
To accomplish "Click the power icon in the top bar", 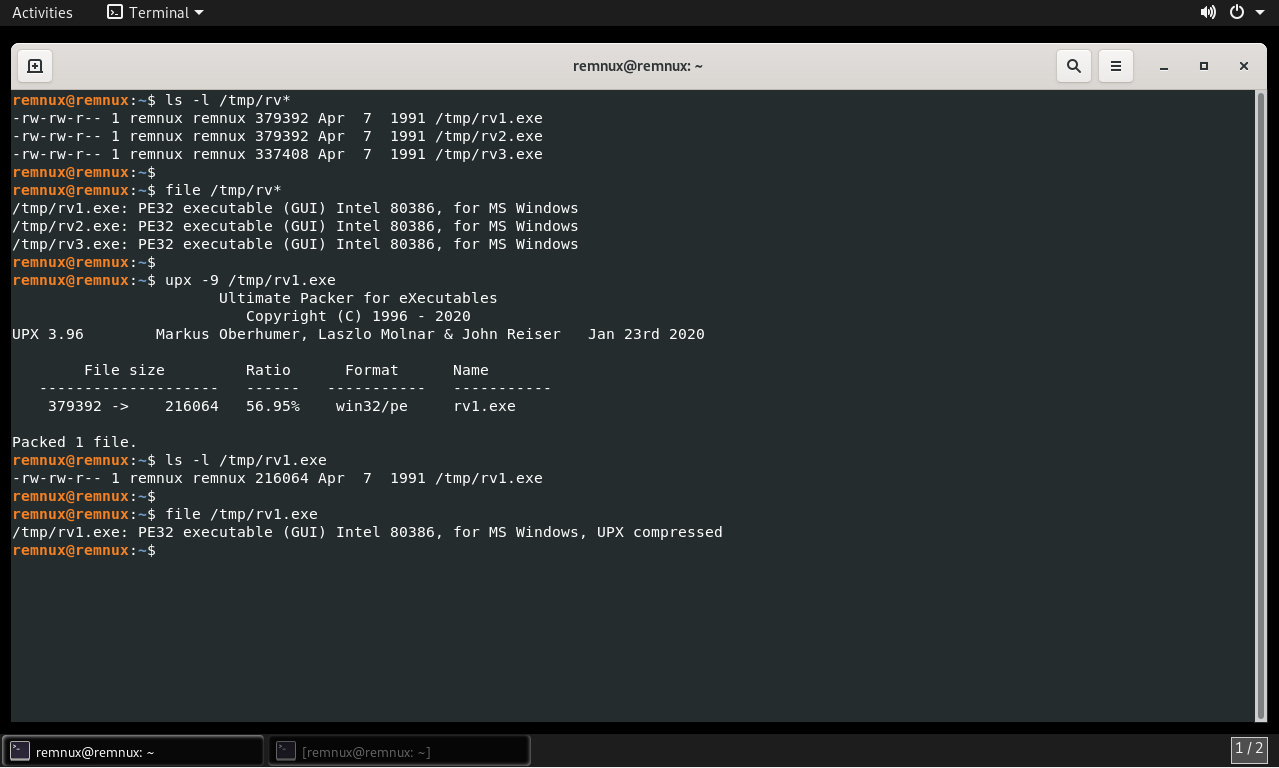I will (x=1237, y=13).
